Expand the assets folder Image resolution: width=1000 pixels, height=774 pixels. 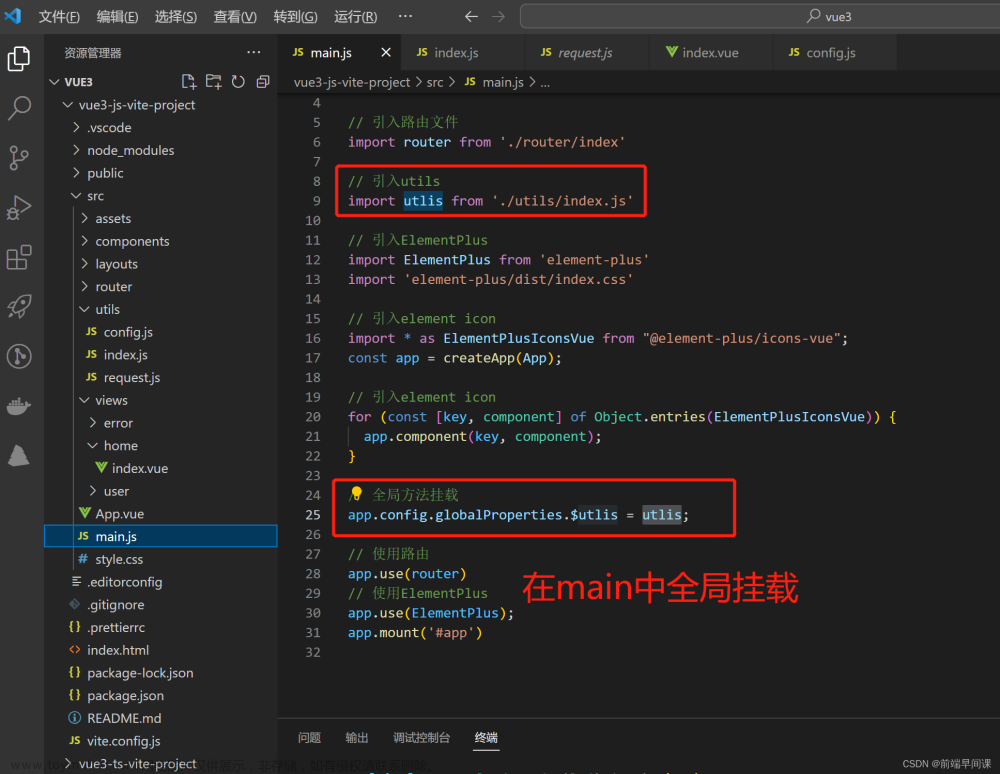[161, 219]
